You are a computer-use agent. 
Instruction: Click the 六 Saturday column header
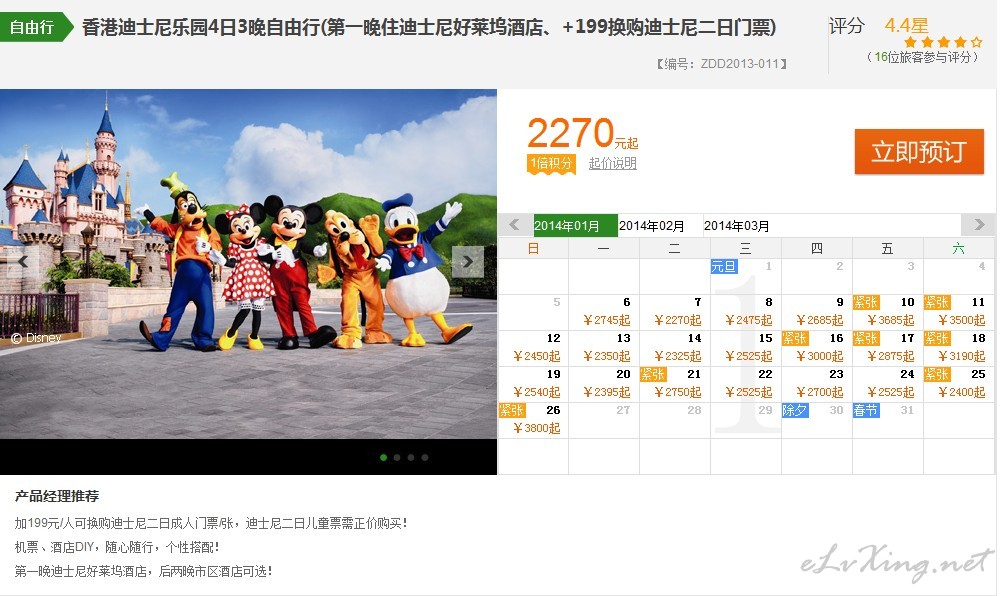coord(959,248)
